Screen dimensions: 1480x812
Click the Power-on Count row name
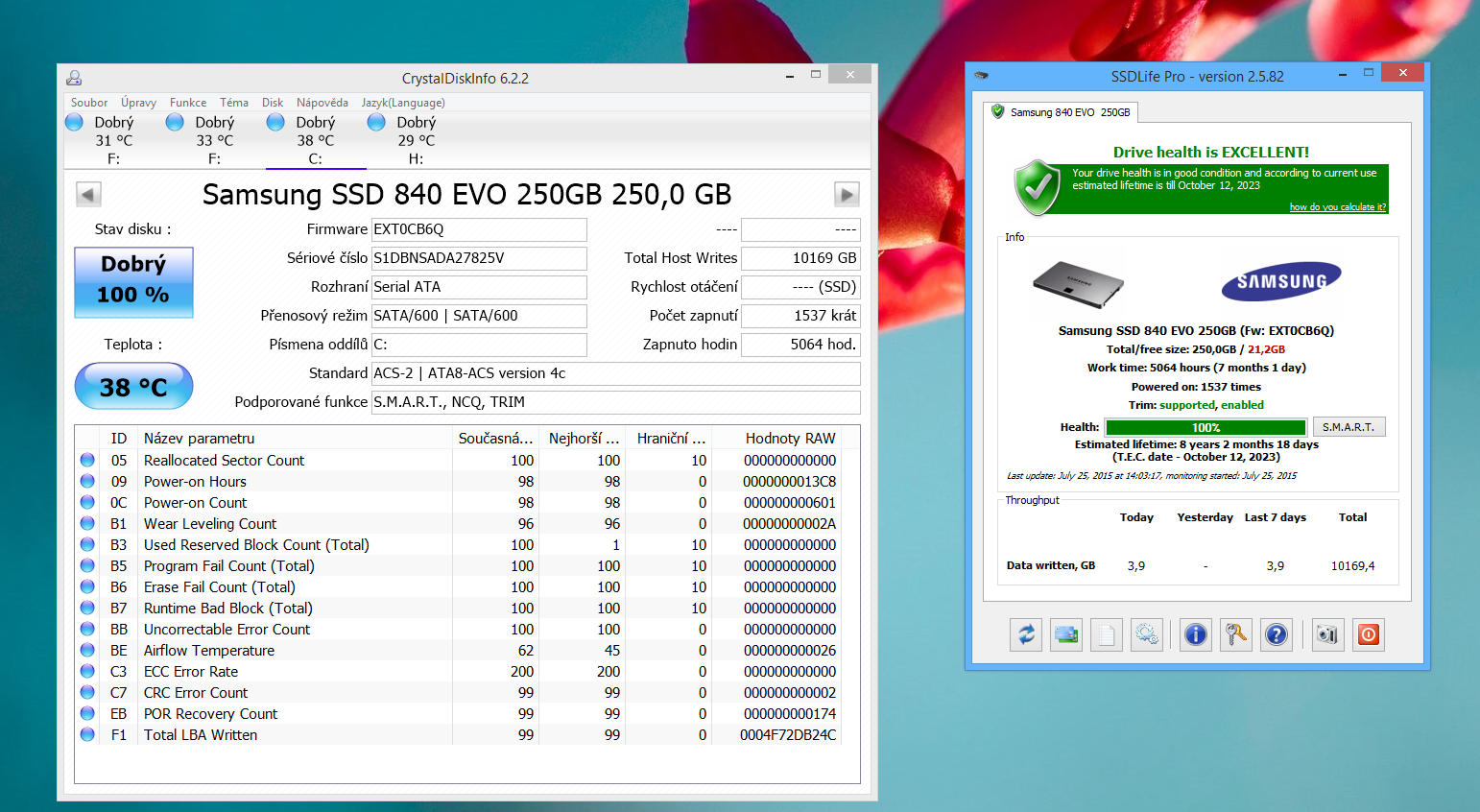[x=196, y=502]
